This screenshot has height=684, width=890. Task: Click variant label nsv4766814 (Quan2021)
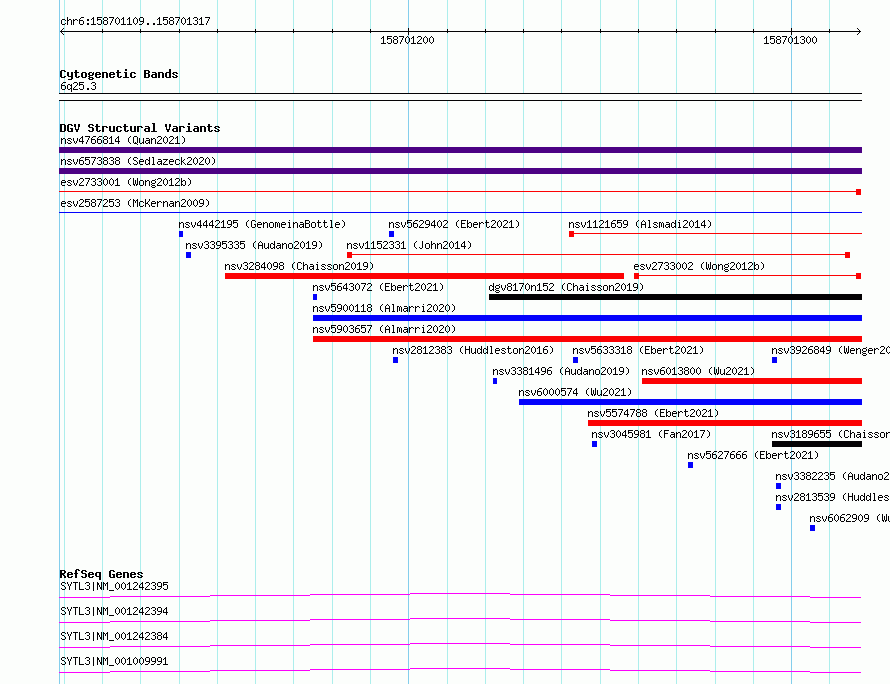[123, 140]
